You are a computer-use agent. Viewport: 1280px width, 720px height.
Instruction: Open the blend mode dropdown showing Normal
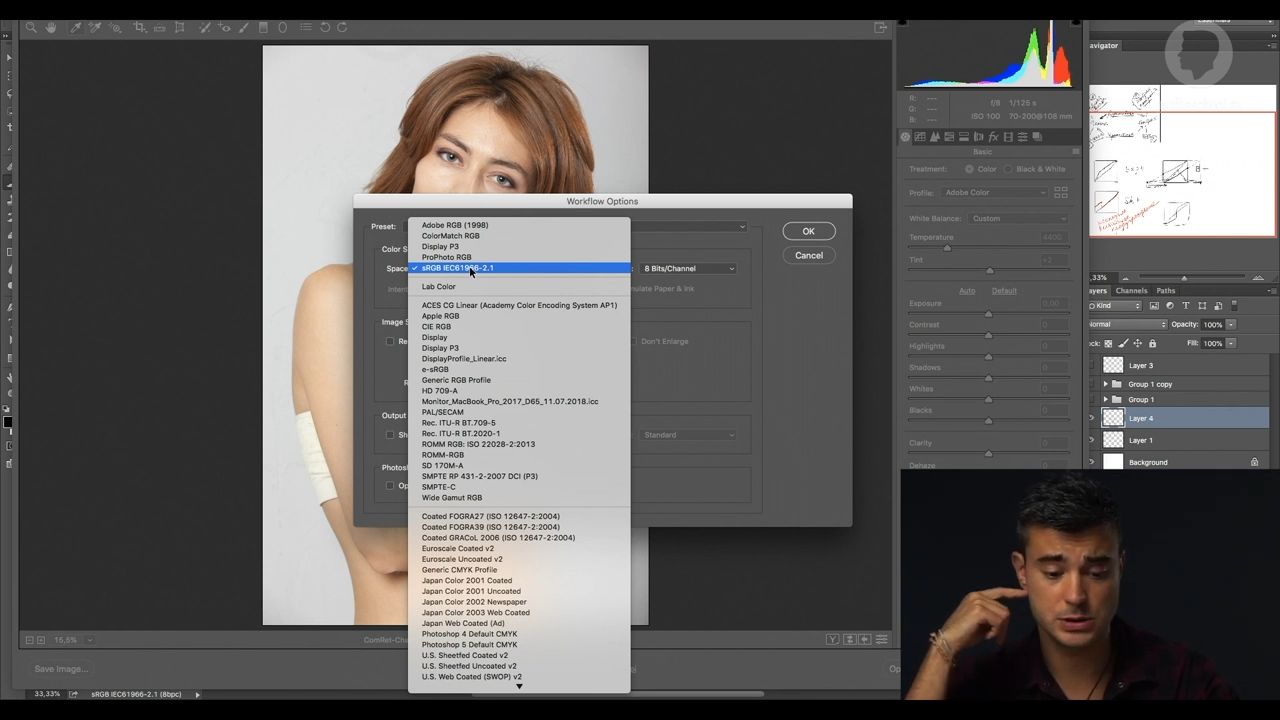[1125, 324]
